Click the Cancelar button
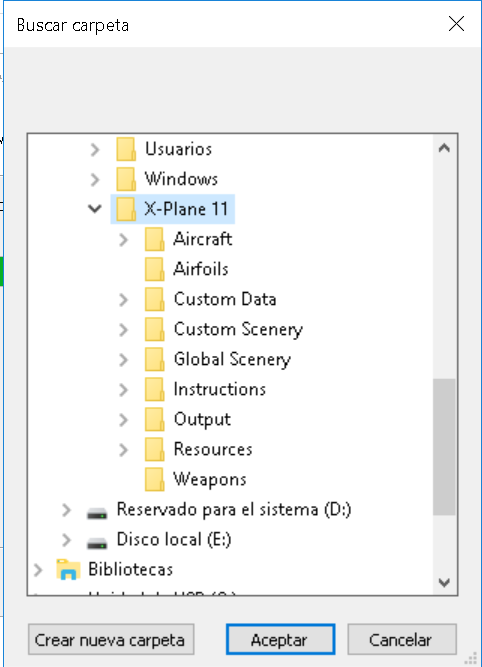The image size is (482, 667). pyautogui.click(x=402, y=639)
